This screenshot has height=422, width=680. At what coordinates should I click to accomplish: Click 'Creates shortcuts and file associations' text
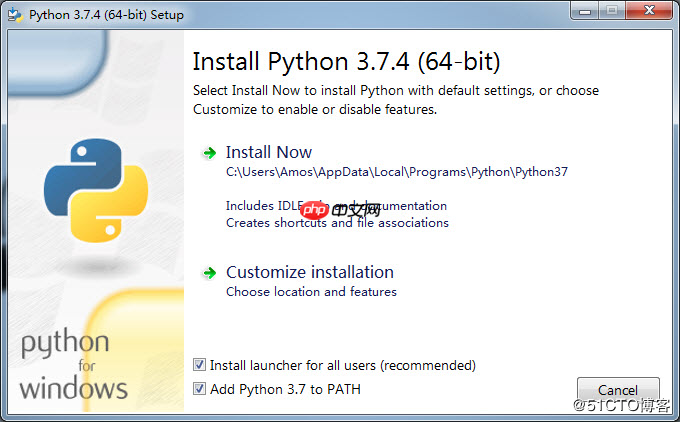337,223
